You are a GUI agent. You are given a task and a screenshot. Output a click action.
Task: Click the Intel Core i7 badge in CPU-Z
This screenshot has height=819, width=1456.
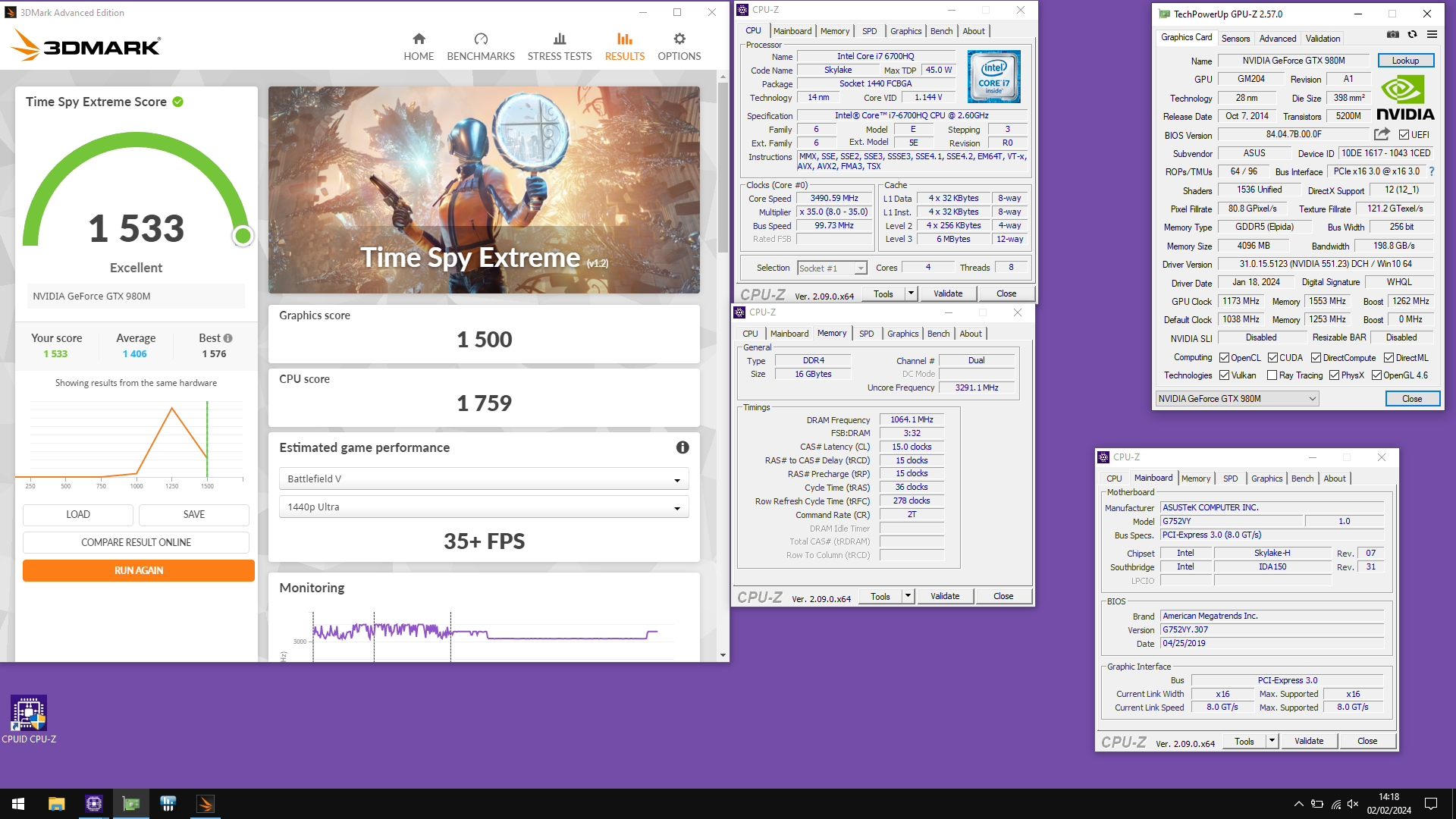coord(993,77)
